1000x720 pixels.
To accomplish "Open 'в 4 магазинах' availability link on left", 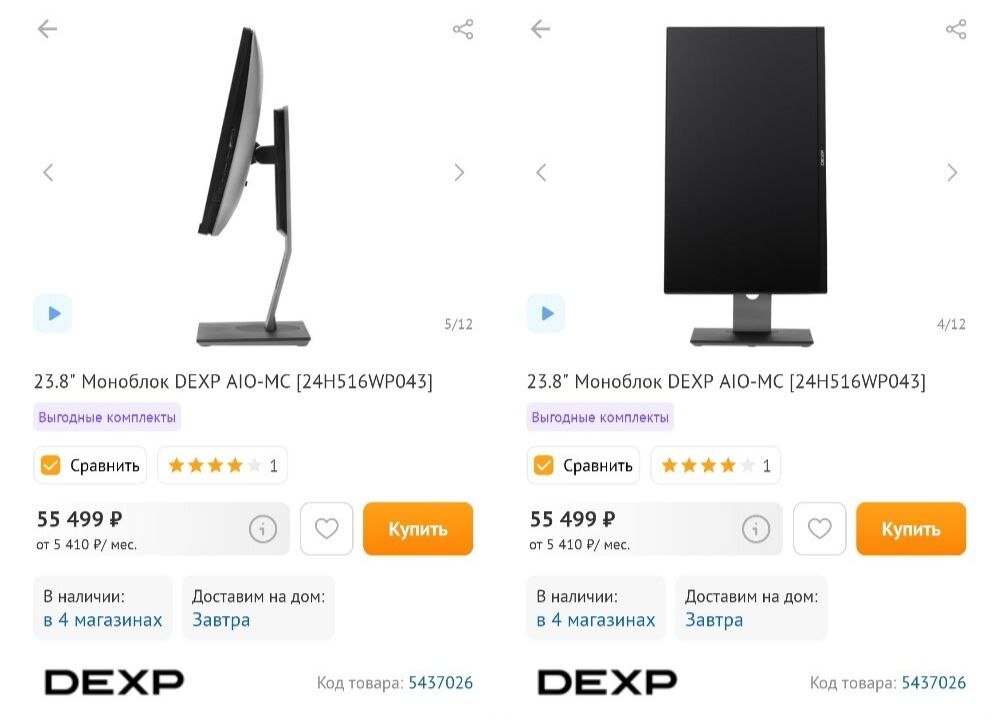I will click(103, 620).
